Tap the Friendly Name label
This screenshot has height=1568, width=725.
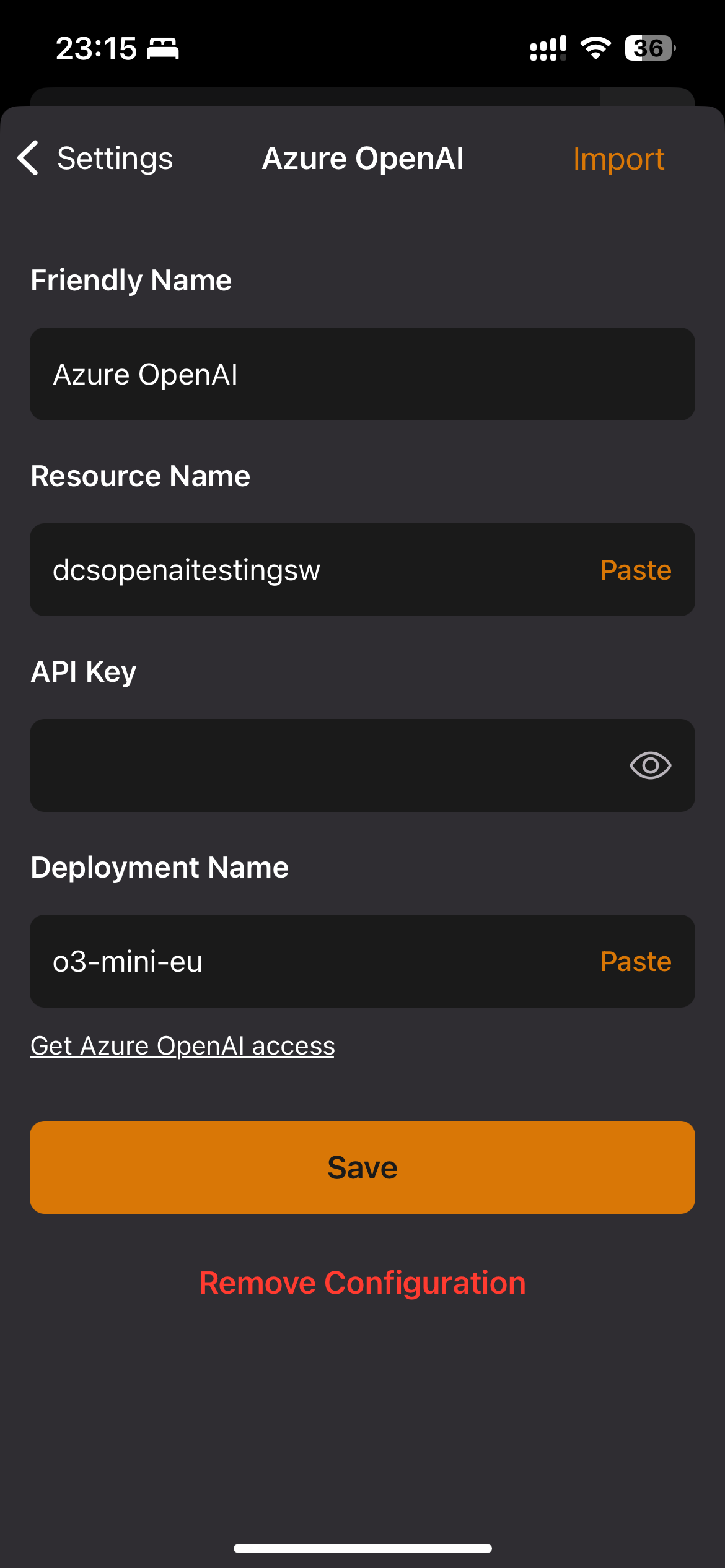point(131,281)
